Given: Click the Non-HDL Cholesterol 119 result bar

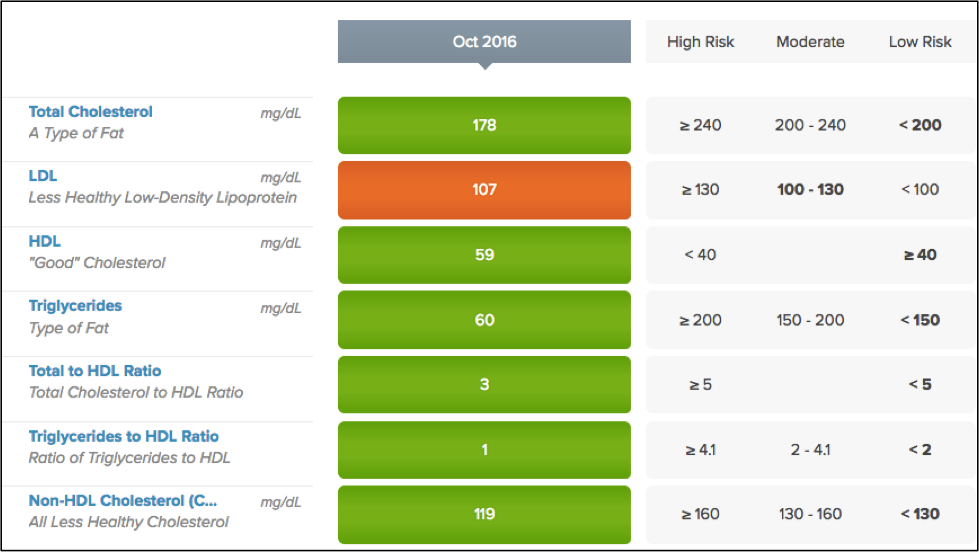Looking at the screenshot, I should coord(484,514).
